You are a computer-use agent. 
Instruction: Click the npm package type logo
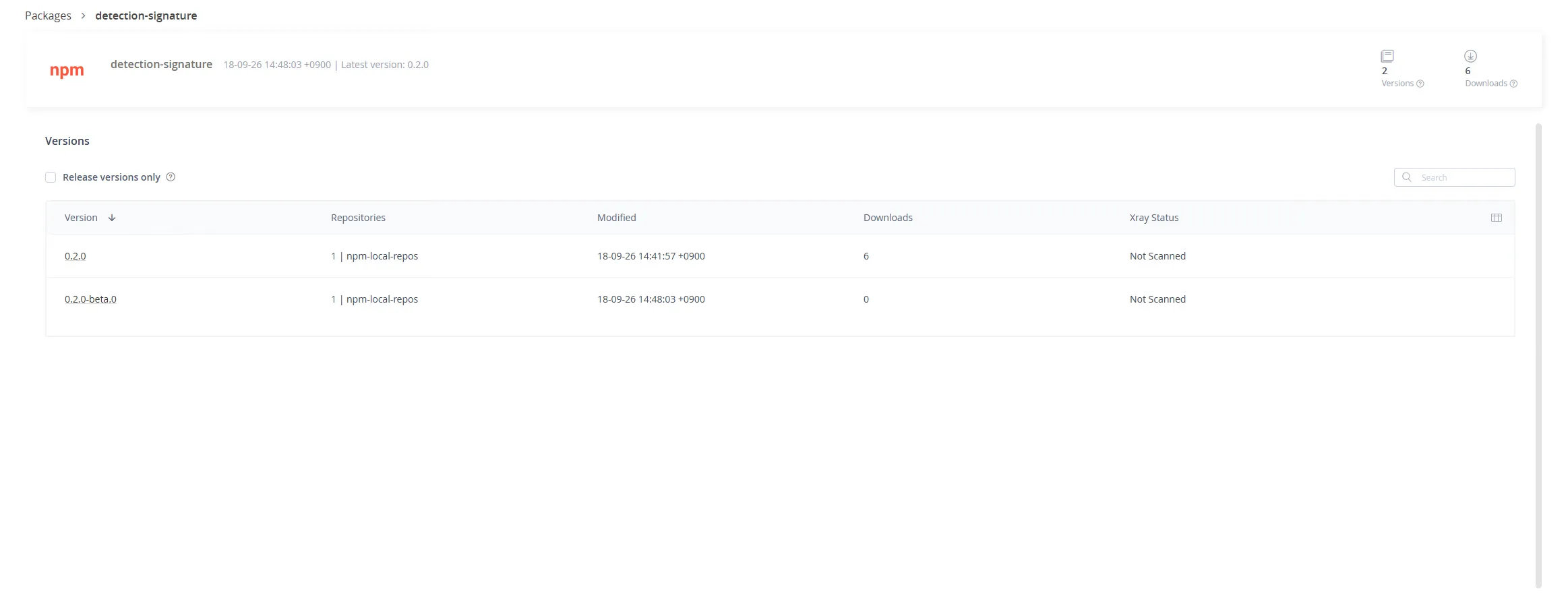tap(67, 70)
